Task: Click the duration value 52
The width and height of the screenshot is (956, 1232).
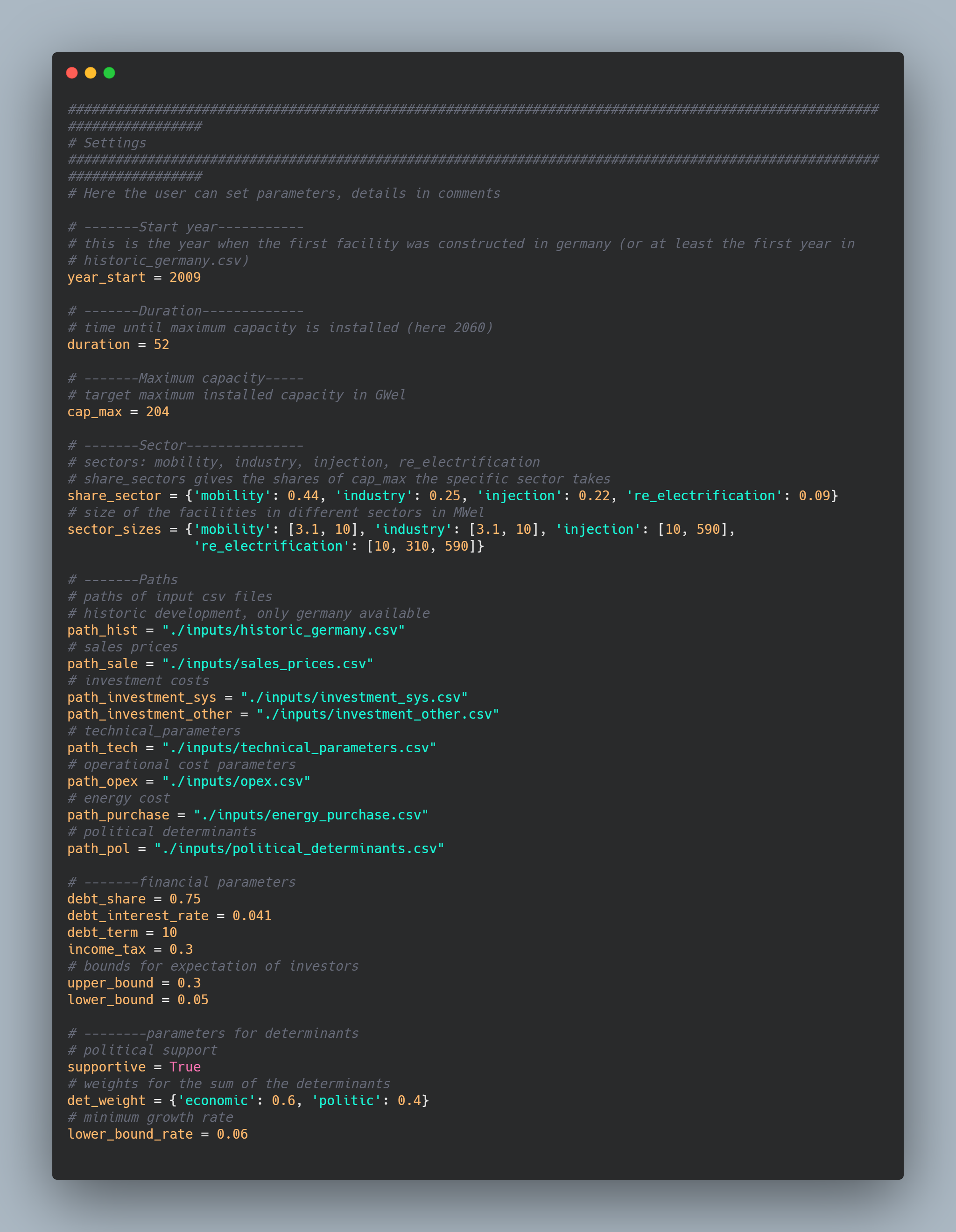Action: pyautogui.click(x=162, y=345)
